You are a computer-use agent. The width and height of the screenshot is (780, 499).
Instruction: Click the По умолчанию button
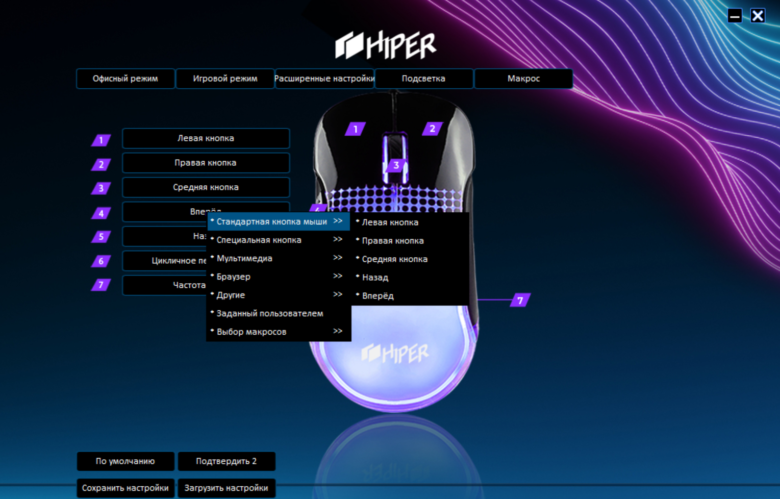pos(125,461)
